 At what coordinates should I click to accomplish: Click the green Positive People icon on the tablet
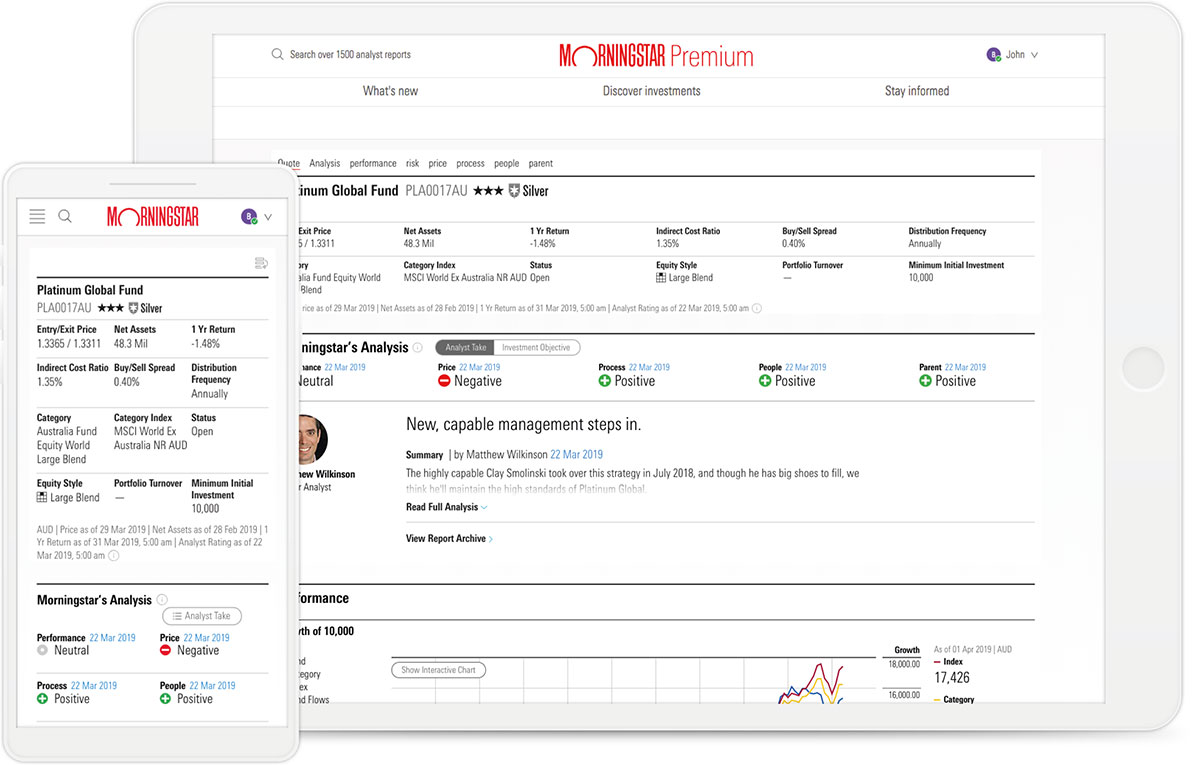coord(765,381)
